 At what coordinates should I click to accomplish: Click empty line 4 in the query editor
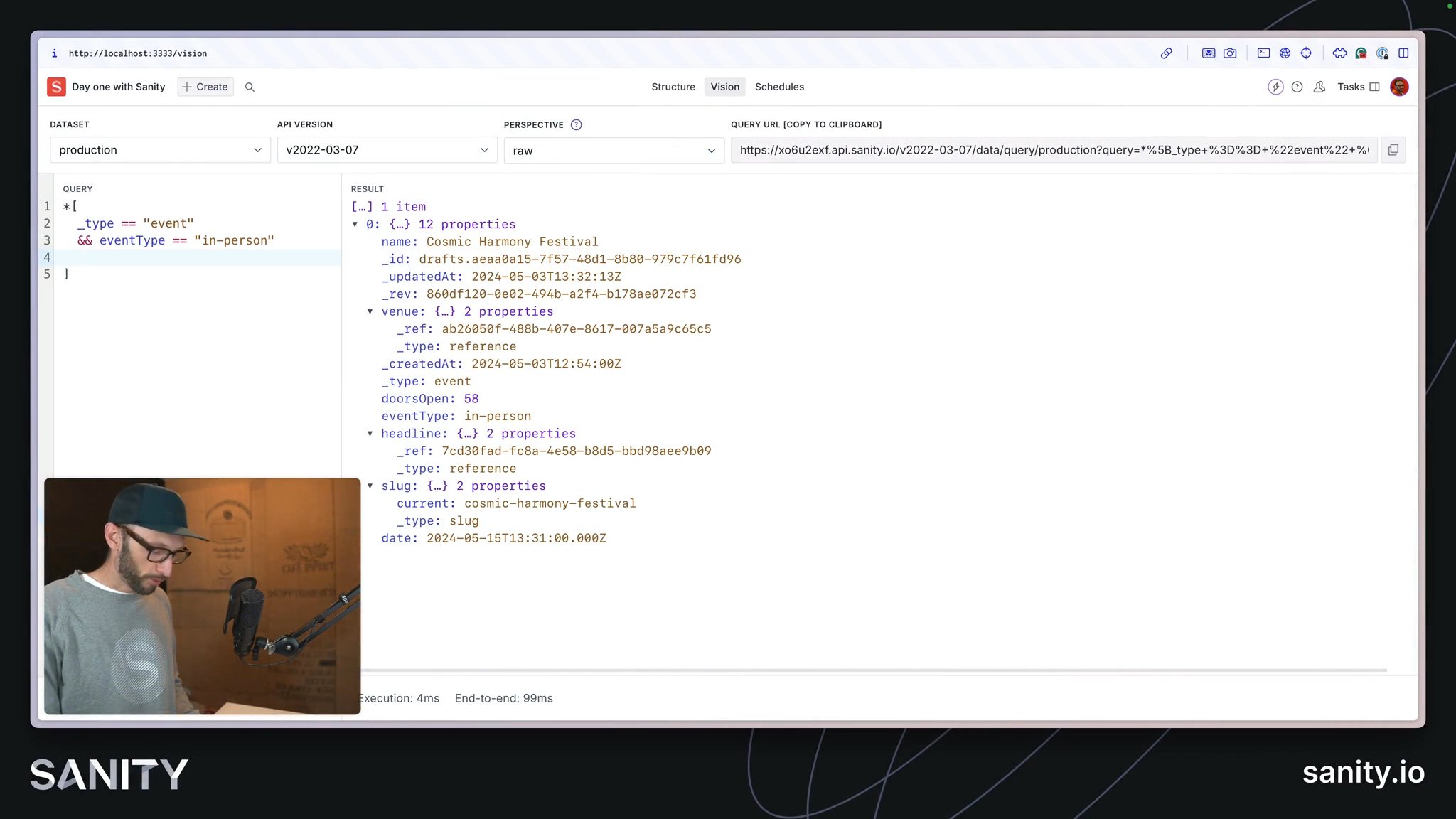pos(198,257)
